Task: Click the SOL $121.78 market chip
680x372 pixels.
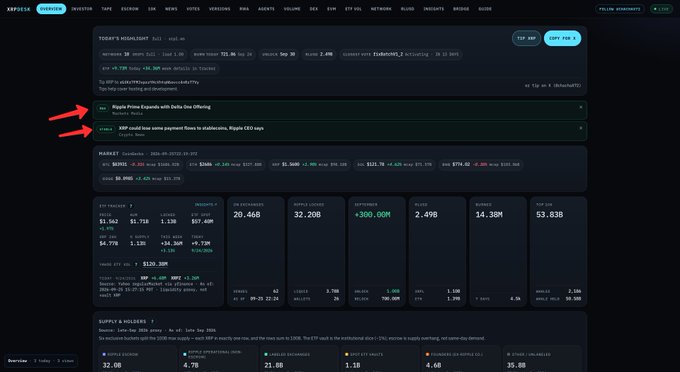Action: tap(394, 165)
